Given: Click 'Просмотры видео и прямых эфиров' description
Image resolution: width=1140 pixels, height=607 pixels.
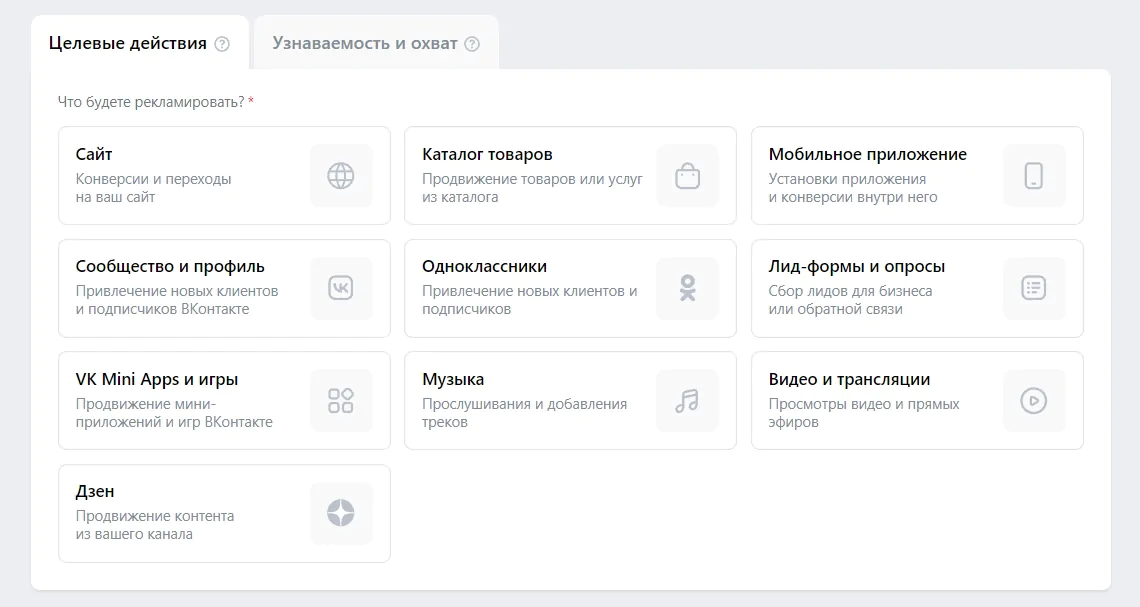Looking at the screenshot, I should (864, 413).
